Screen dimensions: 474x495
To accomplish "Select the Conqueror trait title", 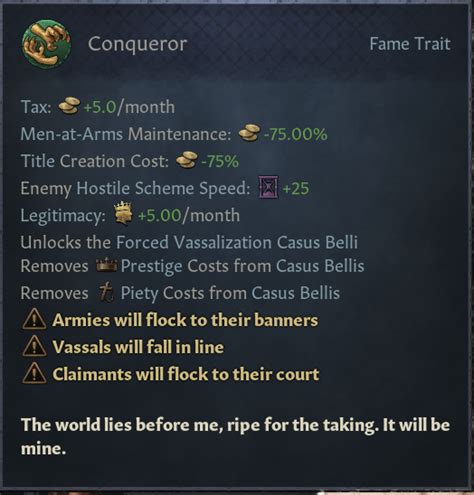I will tap(137, 44).
